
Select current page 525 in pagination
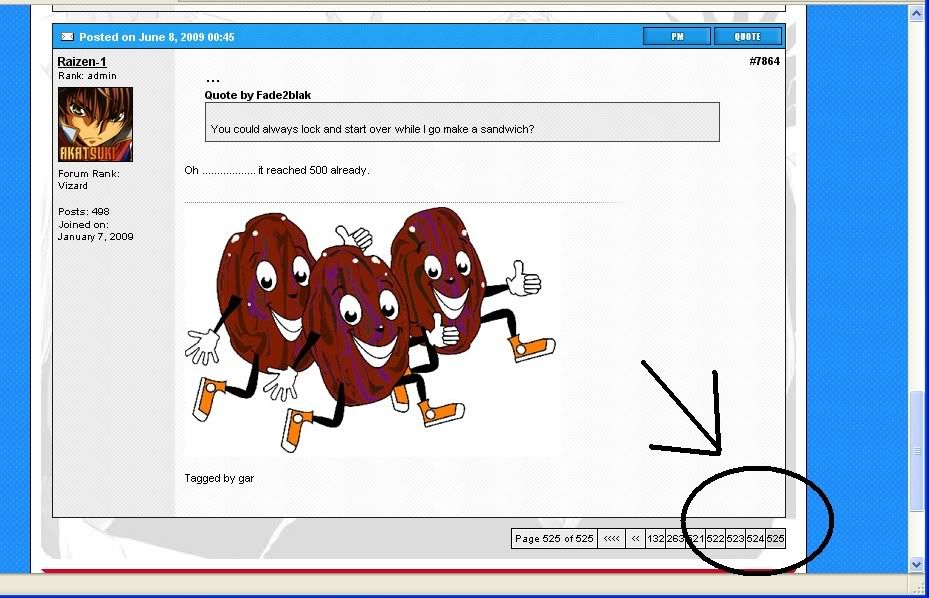[x=775, y=538]
